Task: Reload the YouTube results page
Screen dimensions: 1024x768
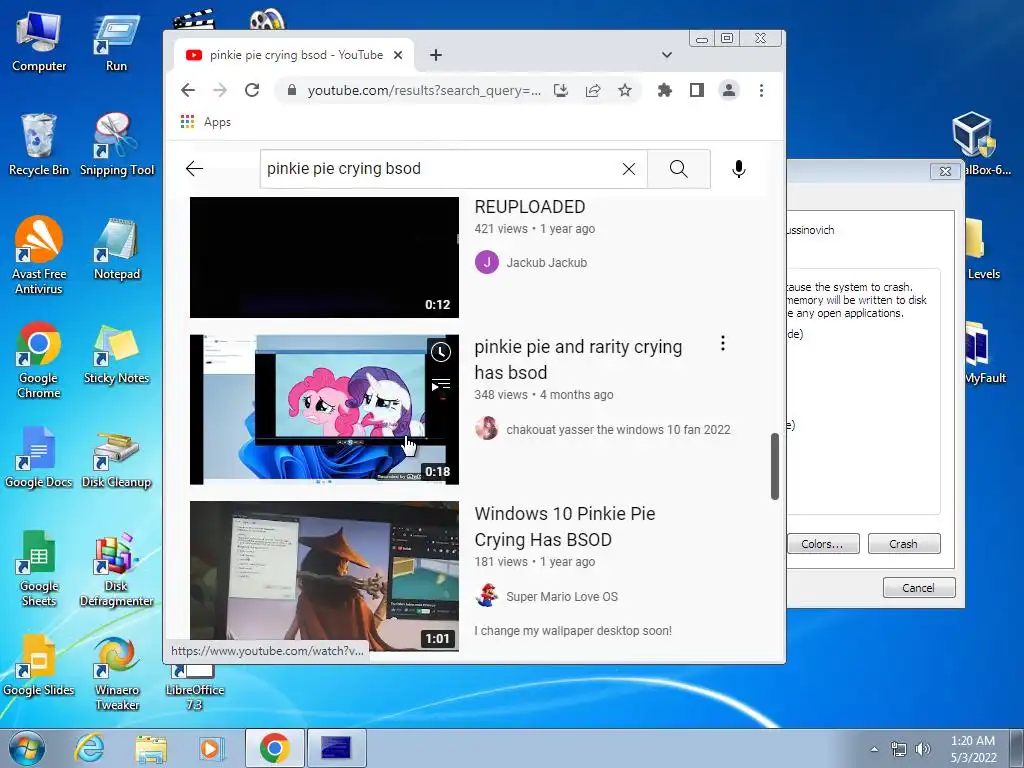Action: 252,90
